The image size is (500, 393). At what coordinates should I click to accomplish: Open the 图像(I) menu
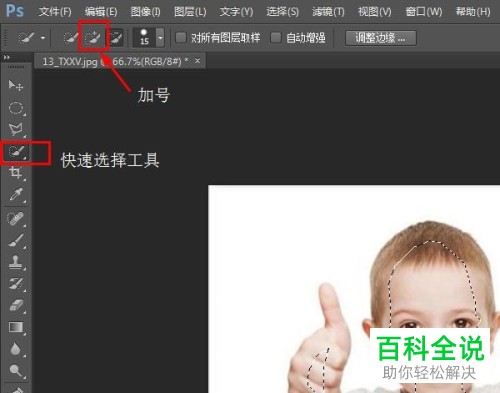(145, 12)
